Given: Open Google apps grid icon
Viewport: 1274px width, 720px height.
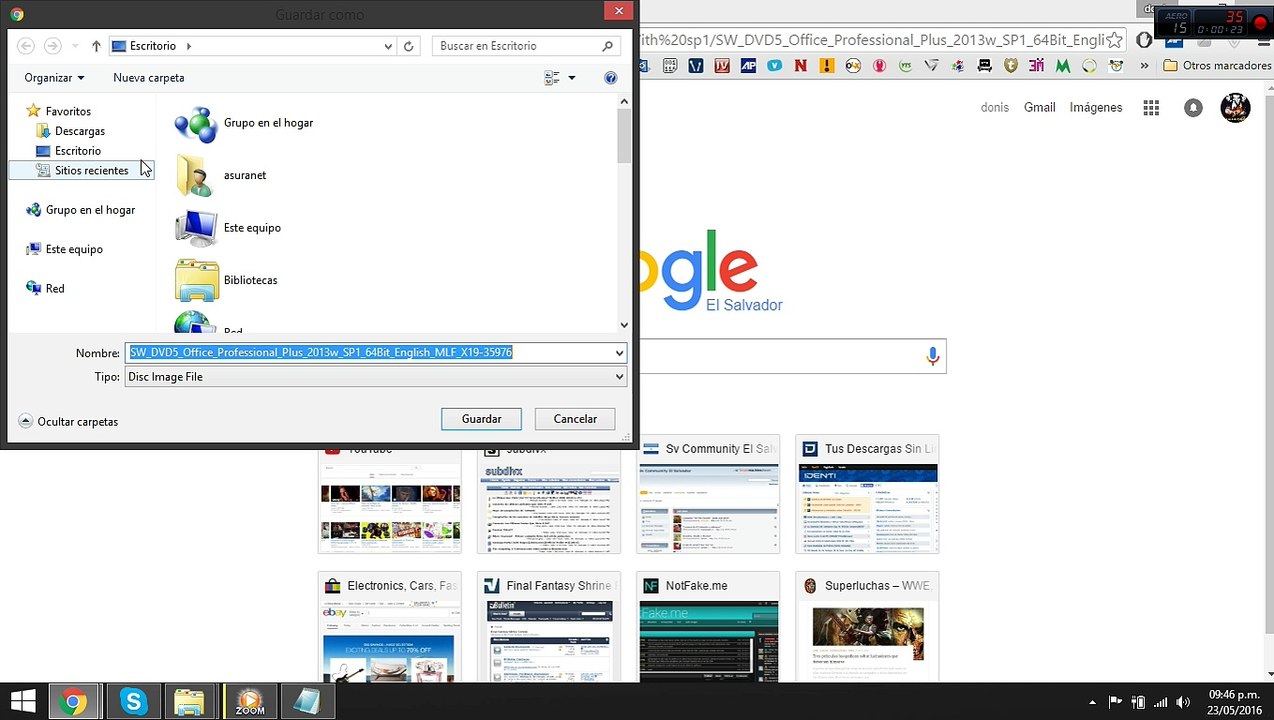Looking at the screenshot, I should (x=1151, y=108).
